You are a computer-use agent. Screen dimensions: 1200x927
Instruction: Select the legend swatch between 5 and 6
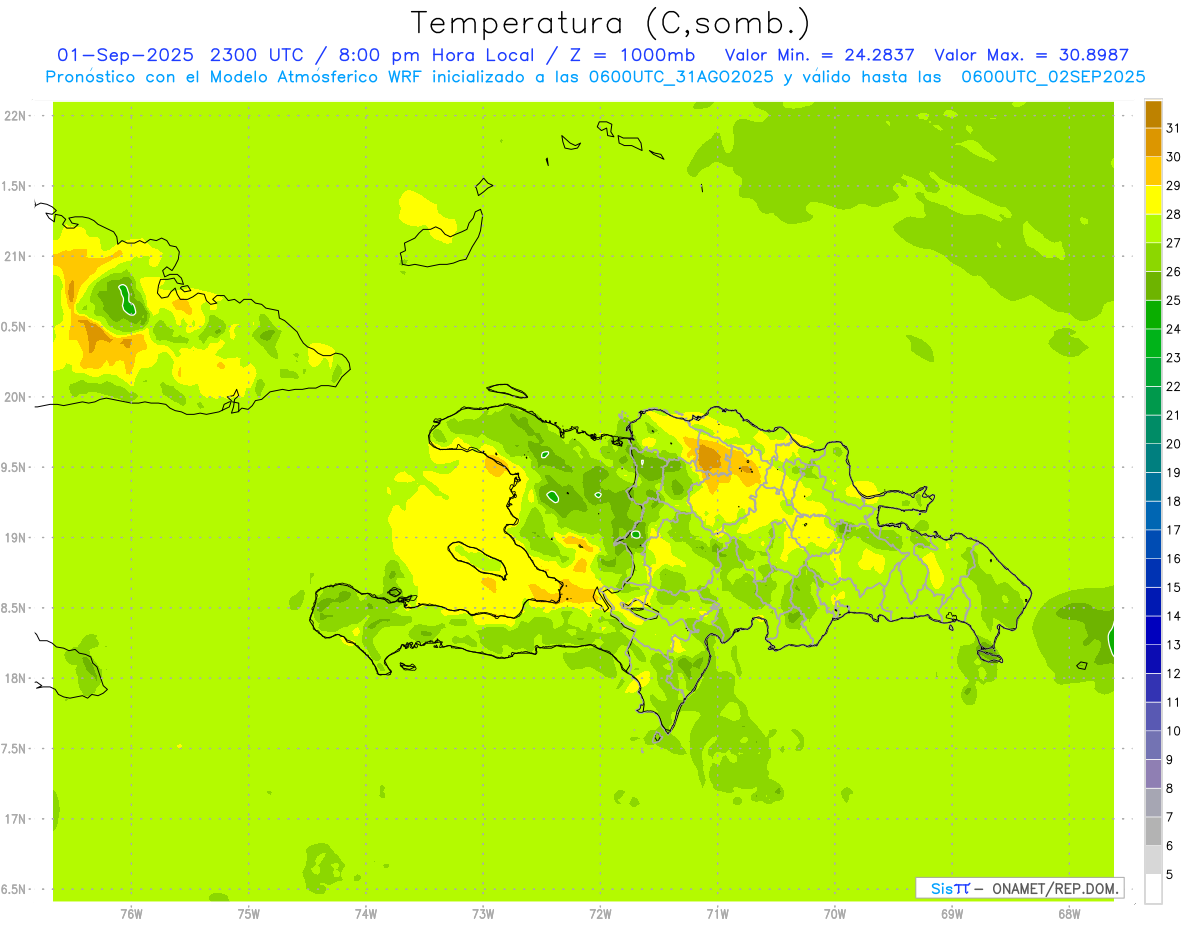tap(1153, 860)
